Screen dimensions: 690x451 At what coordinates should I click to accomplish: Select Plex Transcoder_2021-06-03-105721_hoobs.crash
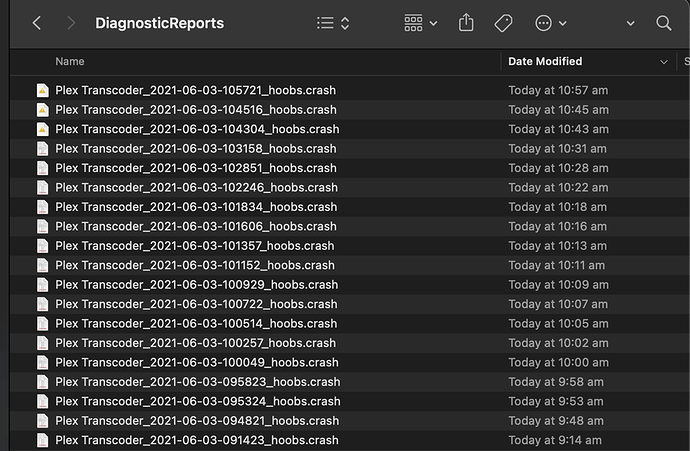point(195,90)
